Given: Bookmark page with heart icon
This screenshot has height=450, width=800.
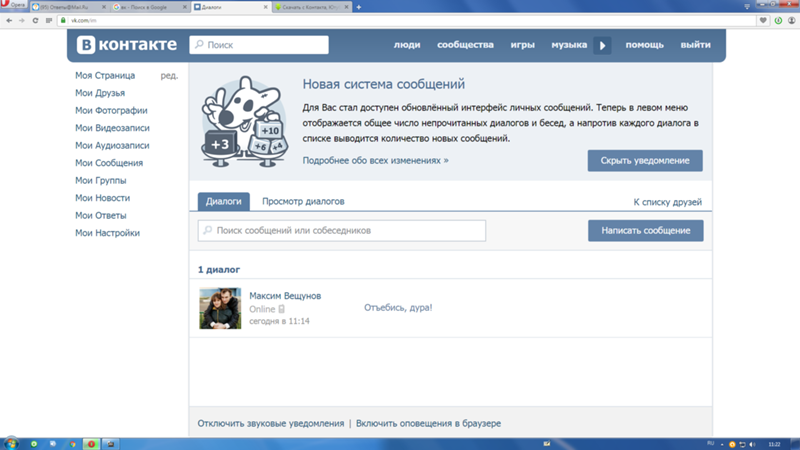Looking at the screenshot, I should click(x=763, y=20).
